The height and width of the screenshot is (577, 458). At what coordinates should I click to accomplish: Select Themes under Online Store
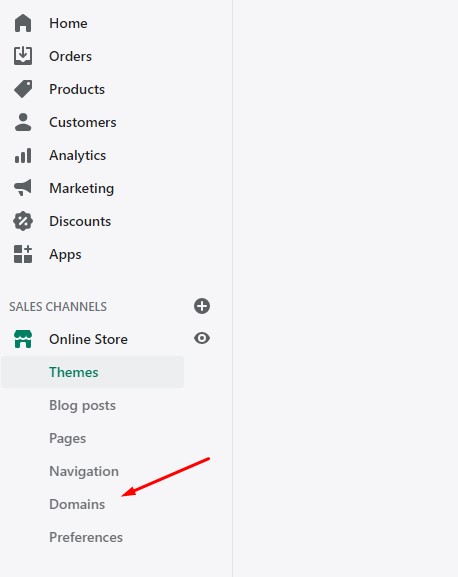[93, 372]
